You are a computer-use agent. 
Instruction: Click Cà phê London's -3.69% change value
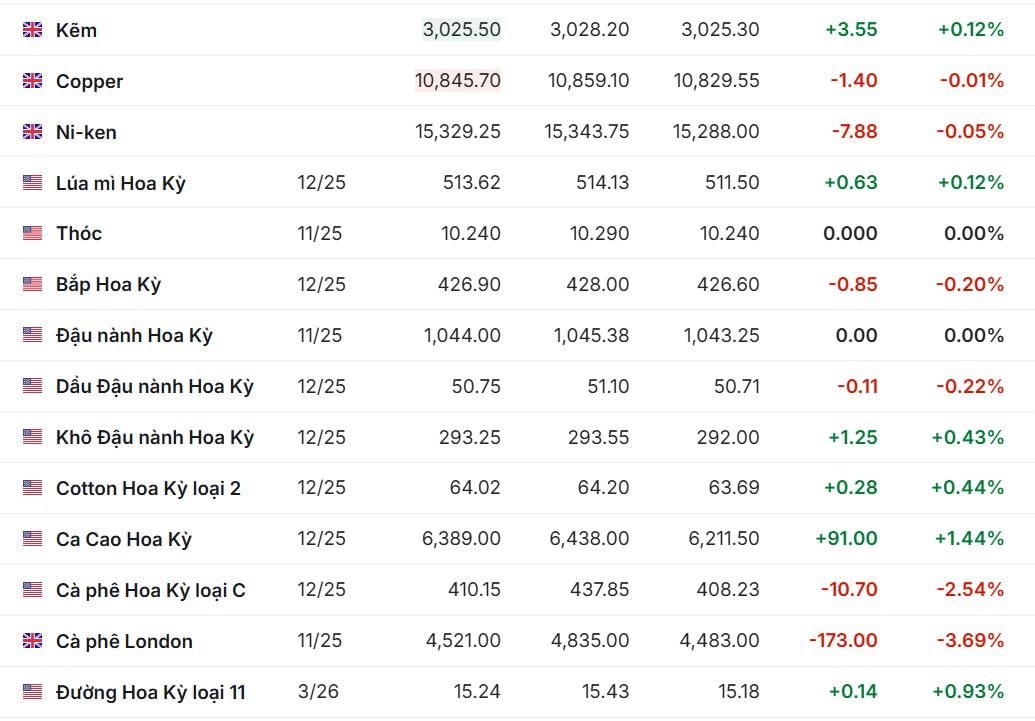tap(970, 641)
